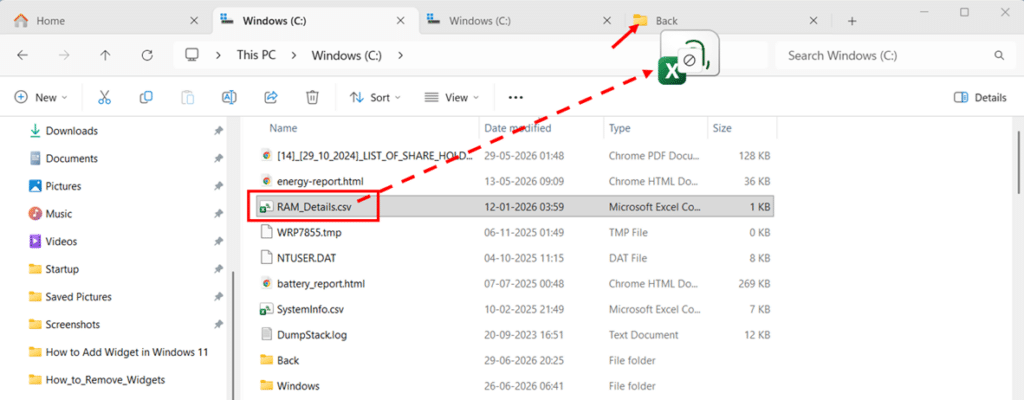Screen dimensions: 1024x400
Task: Sort by the Date modified column header
Action: [518, 128]
